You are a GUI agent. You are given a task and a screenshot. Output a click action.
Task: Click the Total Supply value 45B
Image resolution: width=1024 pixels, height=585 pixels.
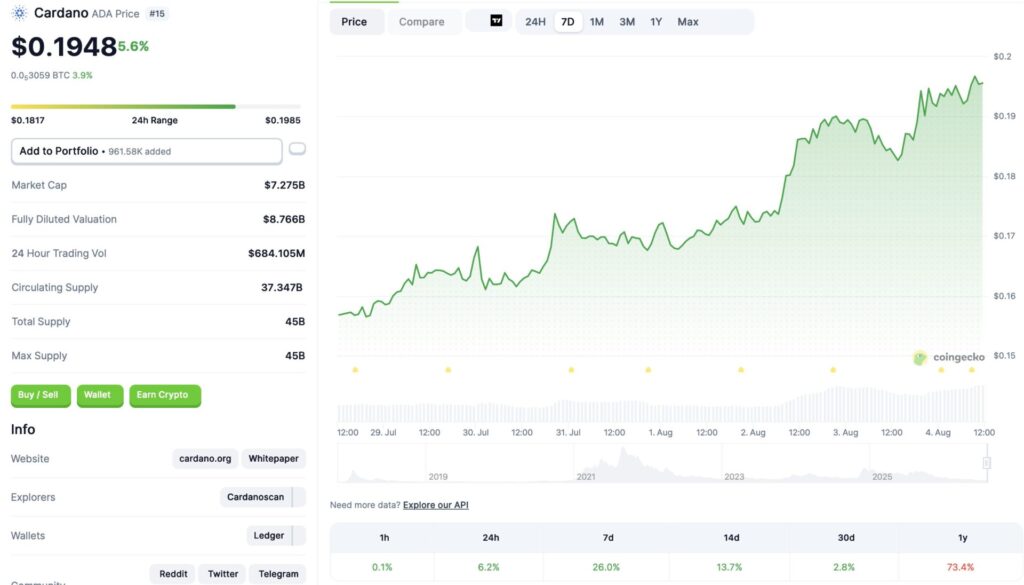tap(295, 321)
